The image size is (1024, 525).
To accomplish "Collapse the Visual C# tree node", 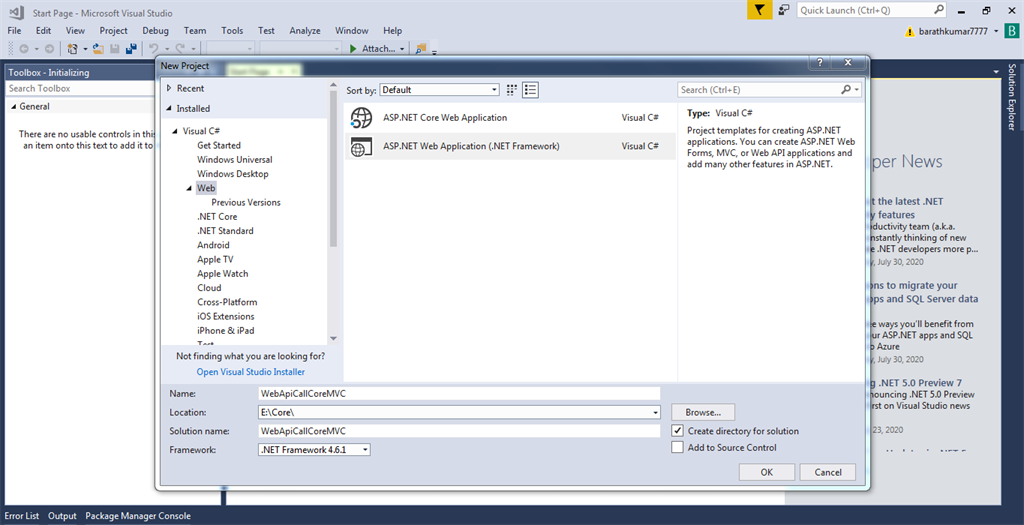I will click(x=175, y=131).
